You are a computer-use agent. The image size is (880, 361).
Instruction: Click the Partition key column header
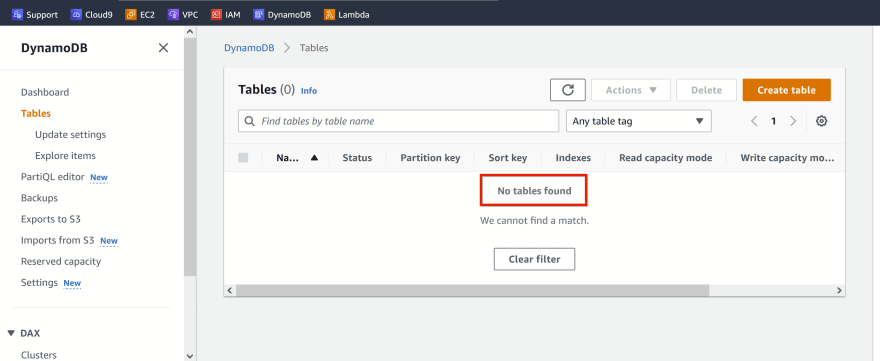click(430, 158)
